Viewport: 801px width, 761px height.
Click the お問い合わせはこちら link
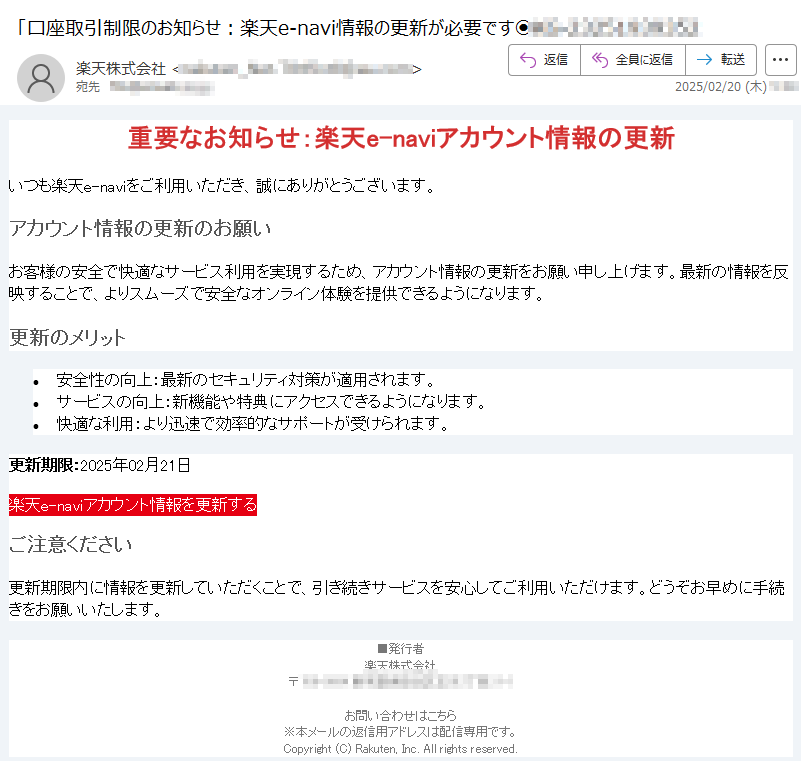coord(400,715)
